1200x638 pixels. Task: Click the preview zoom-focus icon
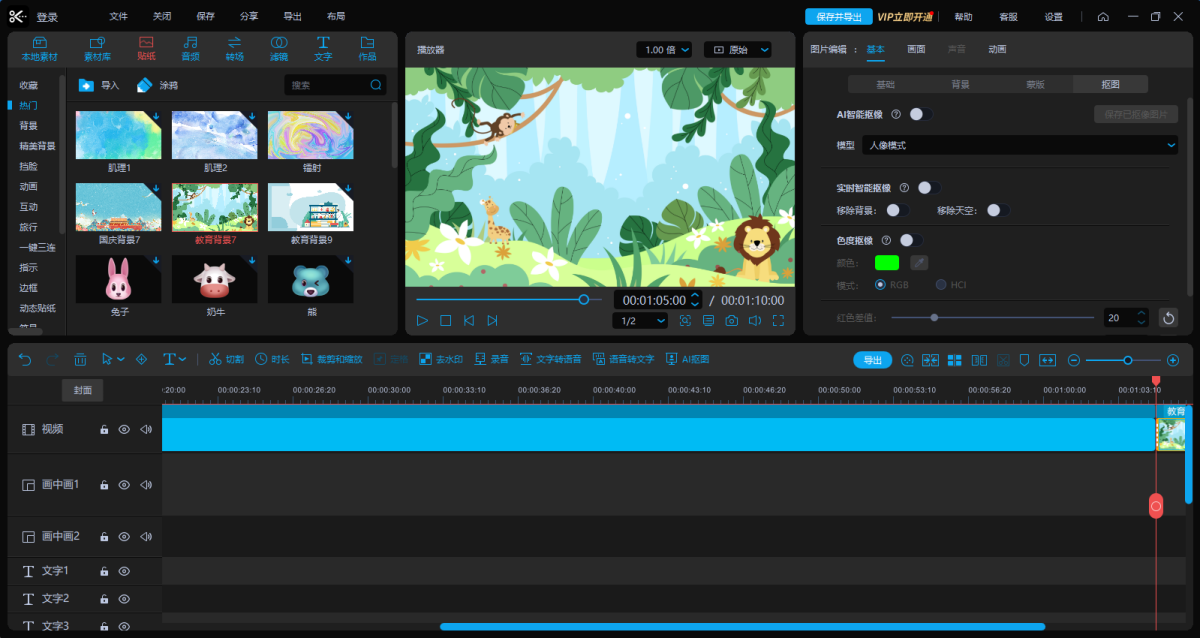pos(685,320)
